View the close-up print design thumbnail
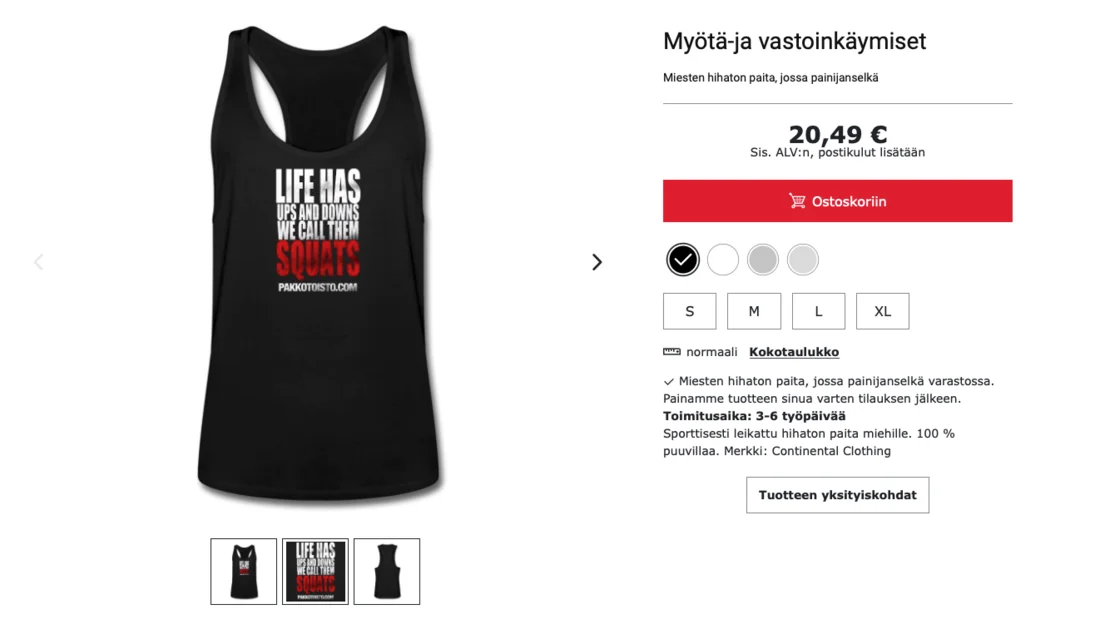The image size is (1100, 644). (x=315, y=572)
